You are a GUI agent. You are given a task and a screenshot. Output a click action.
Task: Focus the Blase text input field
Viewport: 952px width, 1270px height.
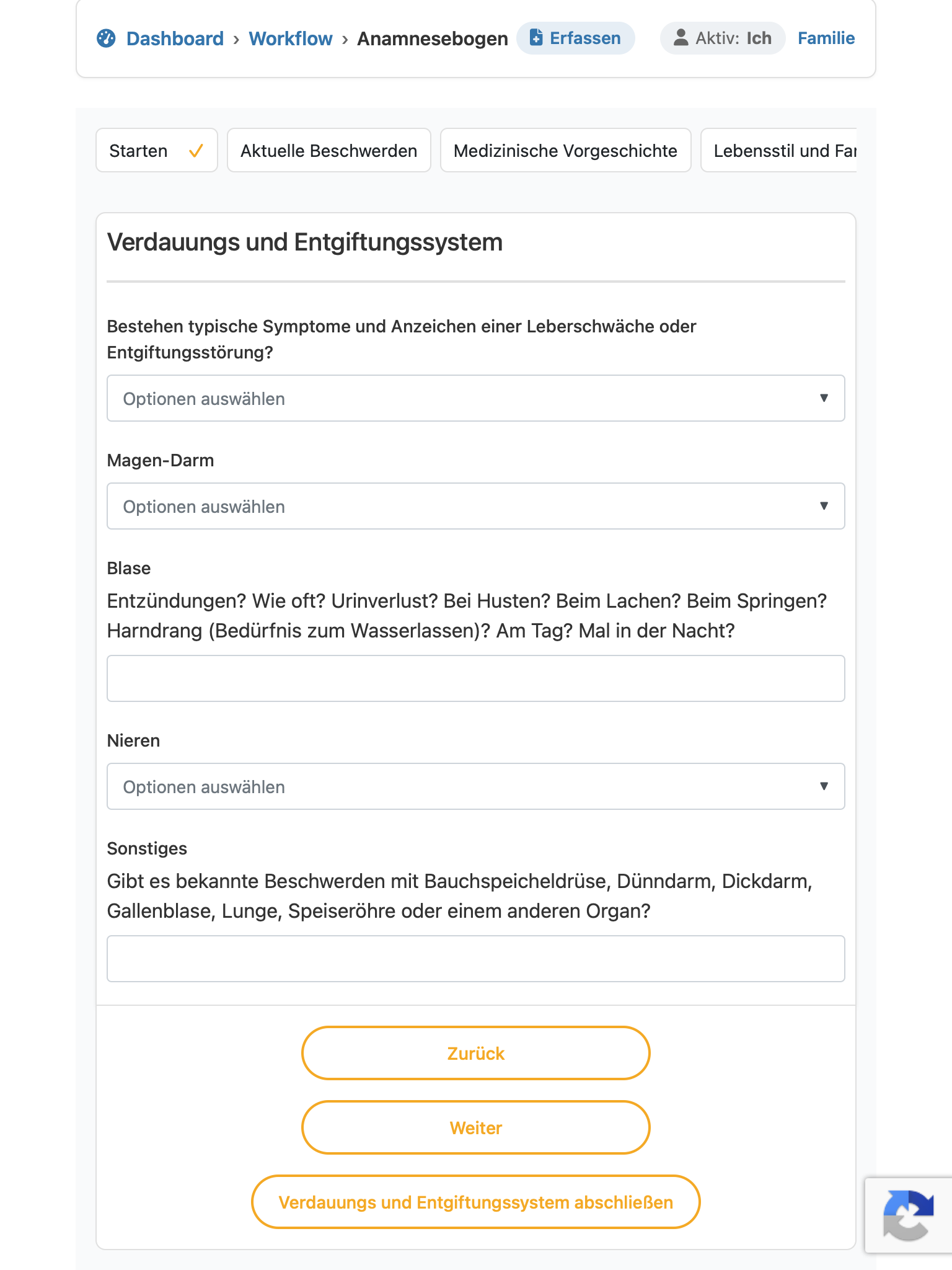[476, 678]
